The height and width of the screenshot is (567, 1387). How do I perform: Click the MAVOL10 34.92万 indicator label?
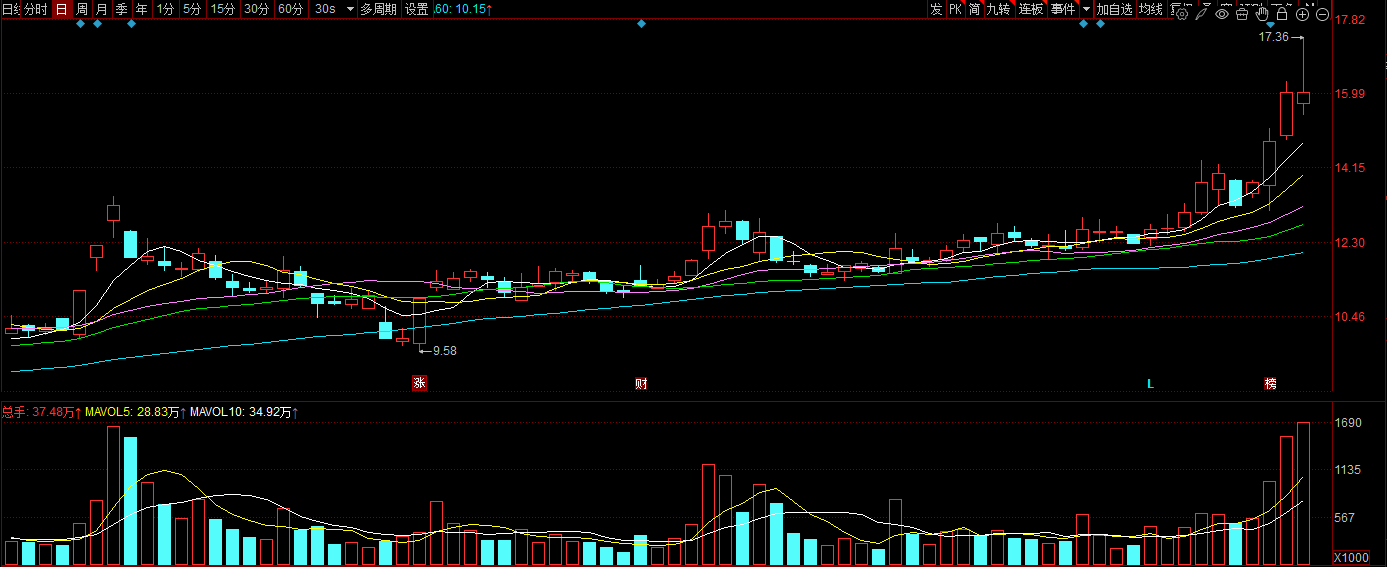pyautogui.click(x=244, y=411)
